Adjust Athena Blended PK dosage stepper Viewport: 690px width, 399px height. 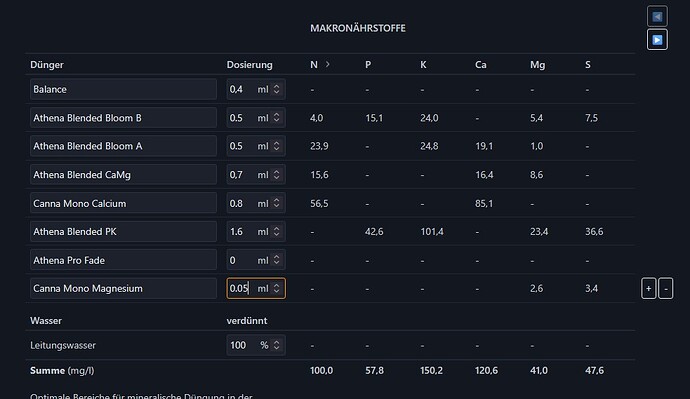[x=276, y=231]
